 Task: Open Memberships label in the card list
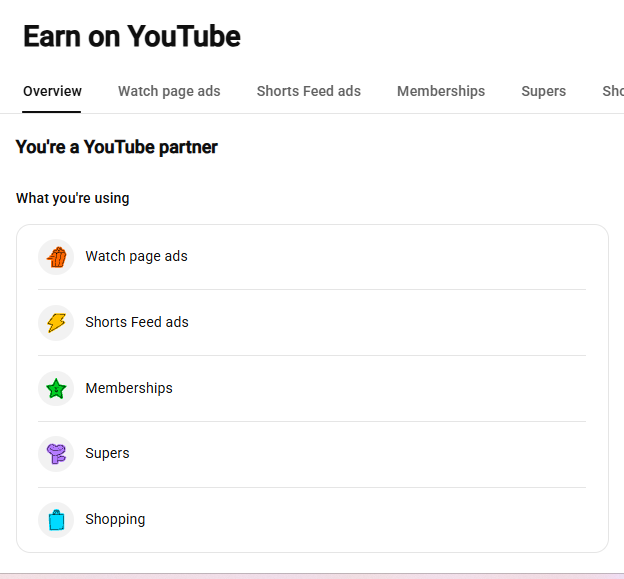129,388
